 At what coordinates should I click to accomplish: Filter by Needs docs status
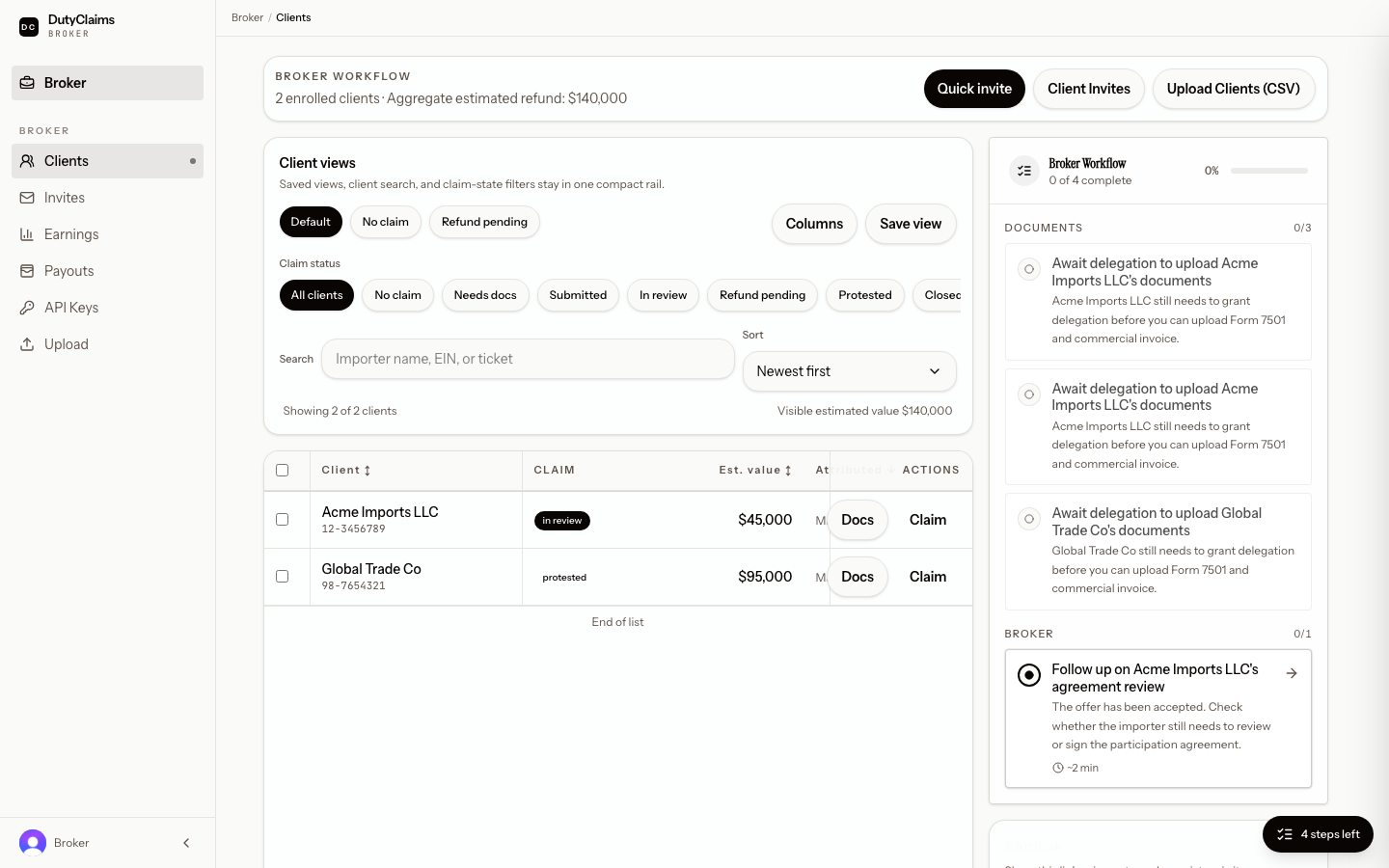point(485,295)
